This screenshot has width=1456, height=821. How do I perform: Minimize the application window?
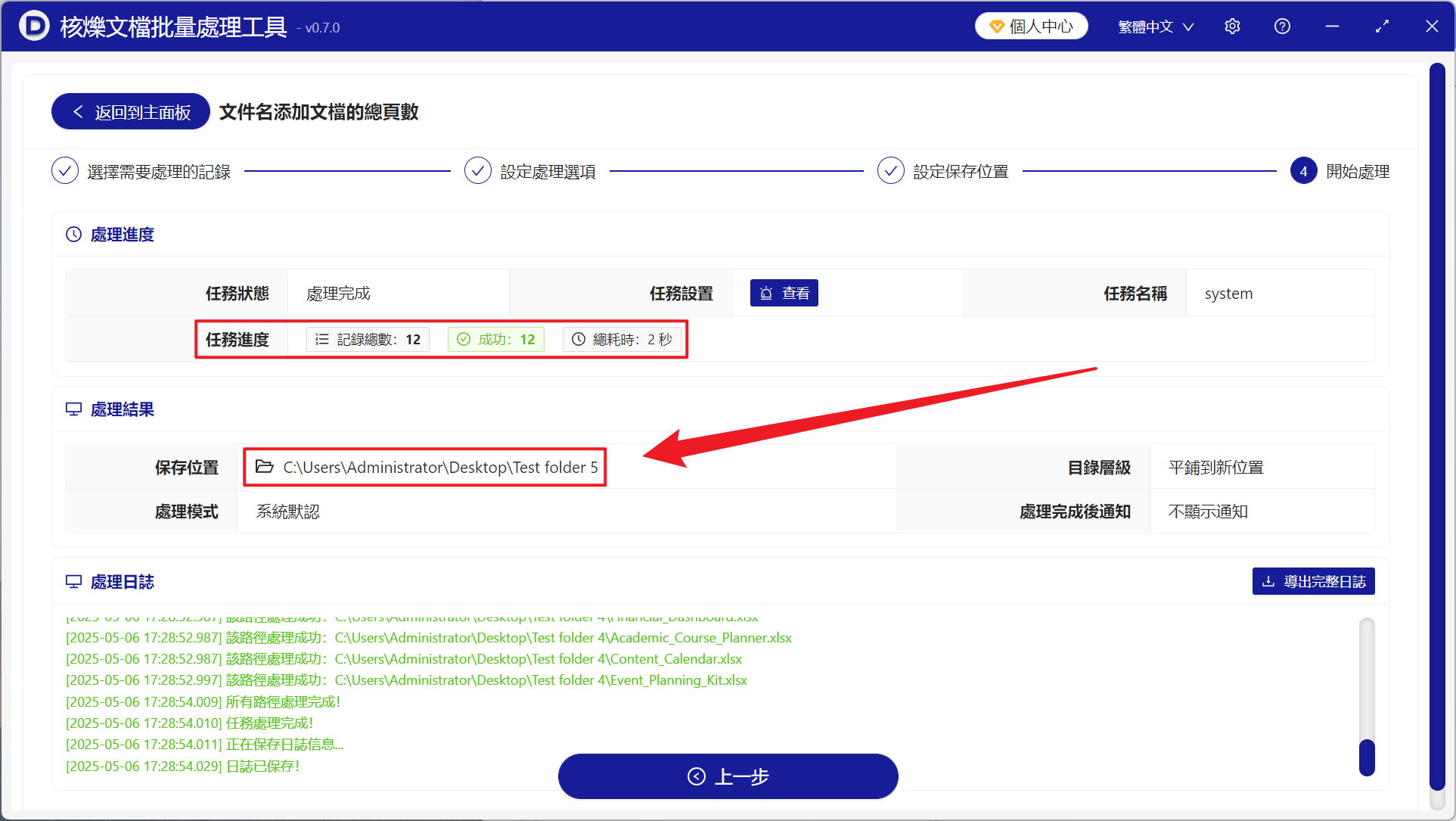(x=1332, y=26)
